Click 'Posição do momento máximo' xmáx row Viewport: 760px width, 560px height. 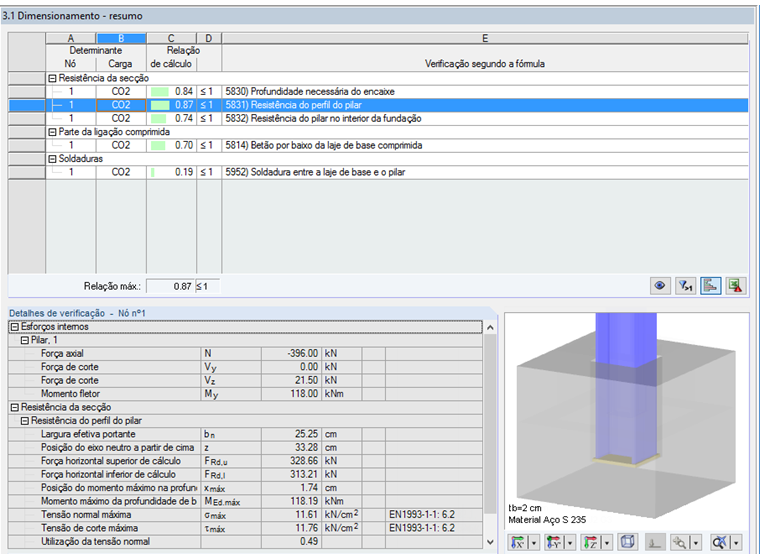tap(245, 488)
